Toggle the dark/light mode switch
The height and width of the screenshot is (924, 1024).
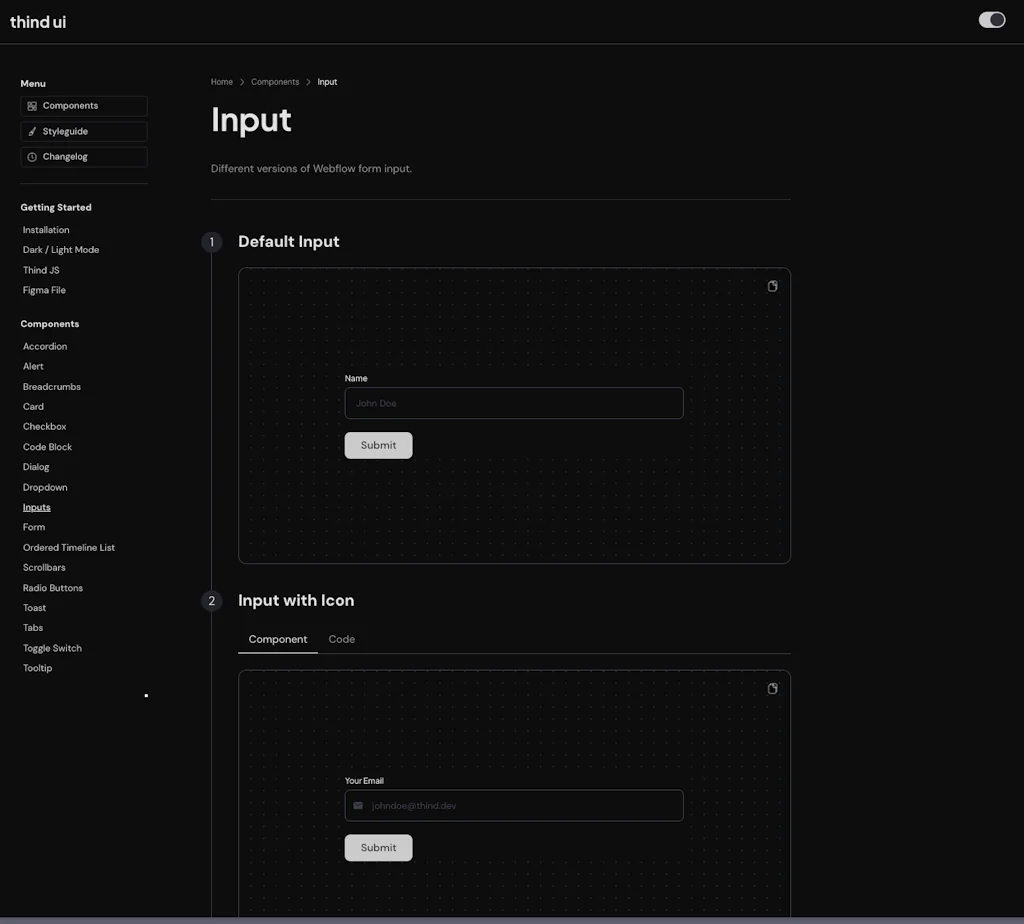click(x=991, y=20)
